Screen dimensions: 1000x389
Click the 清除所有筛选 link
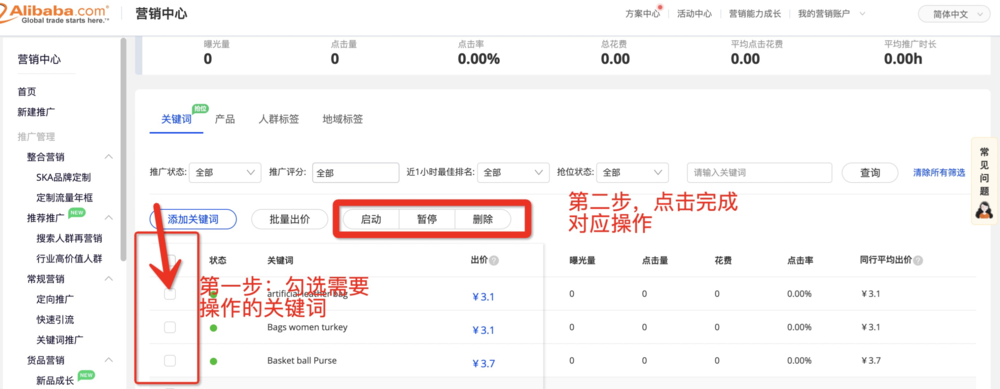coord(939,173)
